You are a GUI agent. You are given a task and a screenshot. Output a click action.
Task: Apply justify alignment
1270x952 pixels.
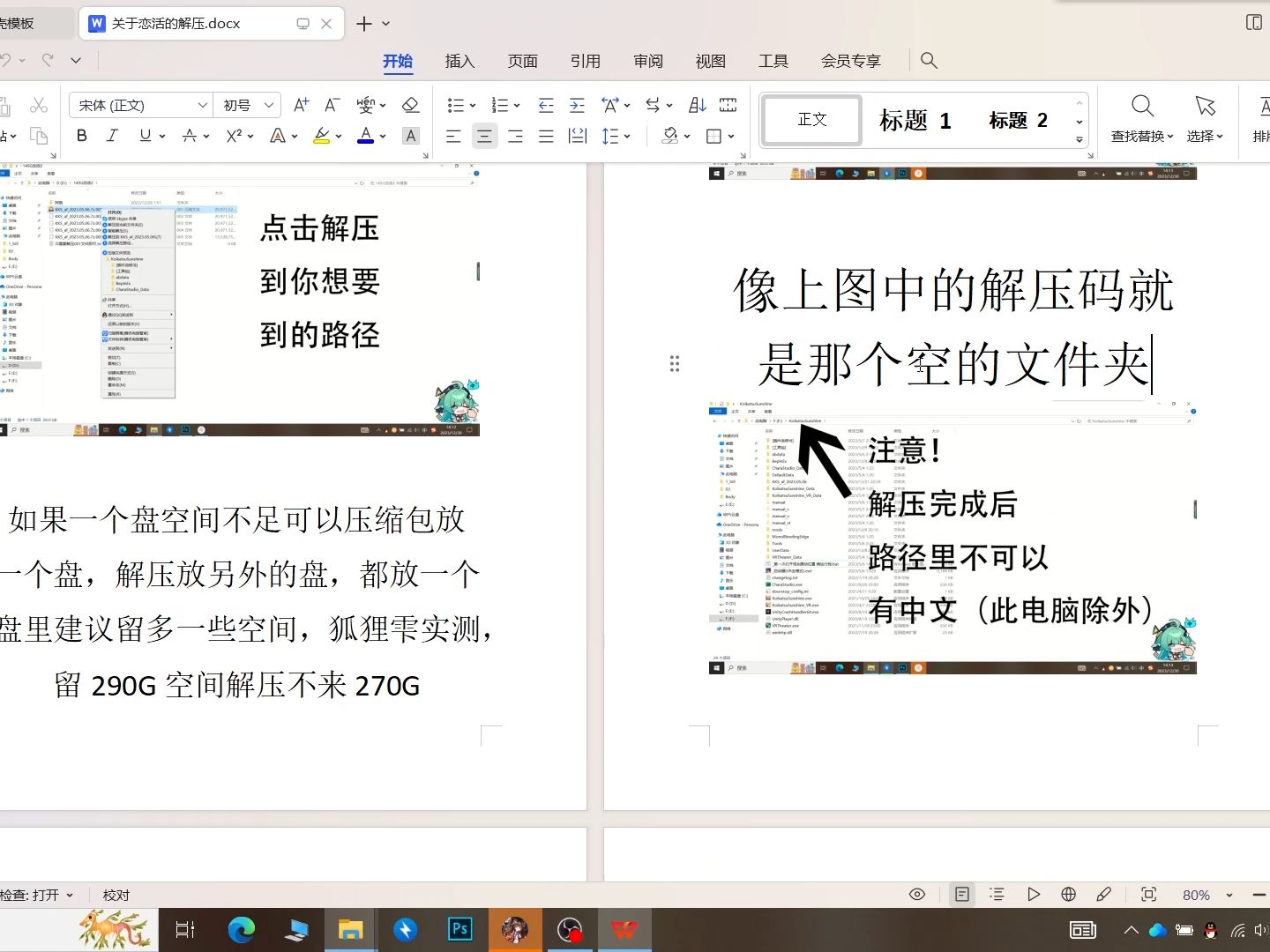click(x=546, y=136)
